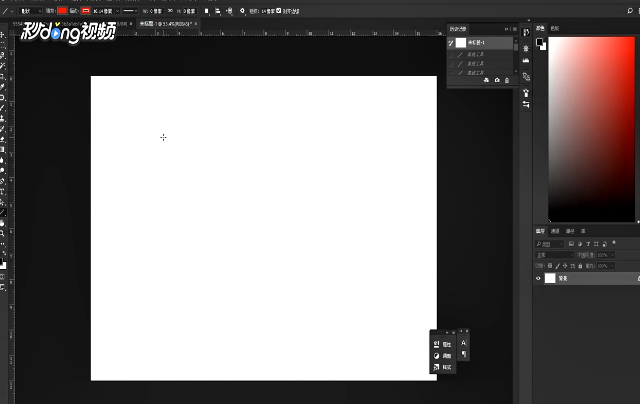This screenshot has width=640, height=404.
Task: Click the History icon in collapsed dock
Action: (x=526, y=33)
